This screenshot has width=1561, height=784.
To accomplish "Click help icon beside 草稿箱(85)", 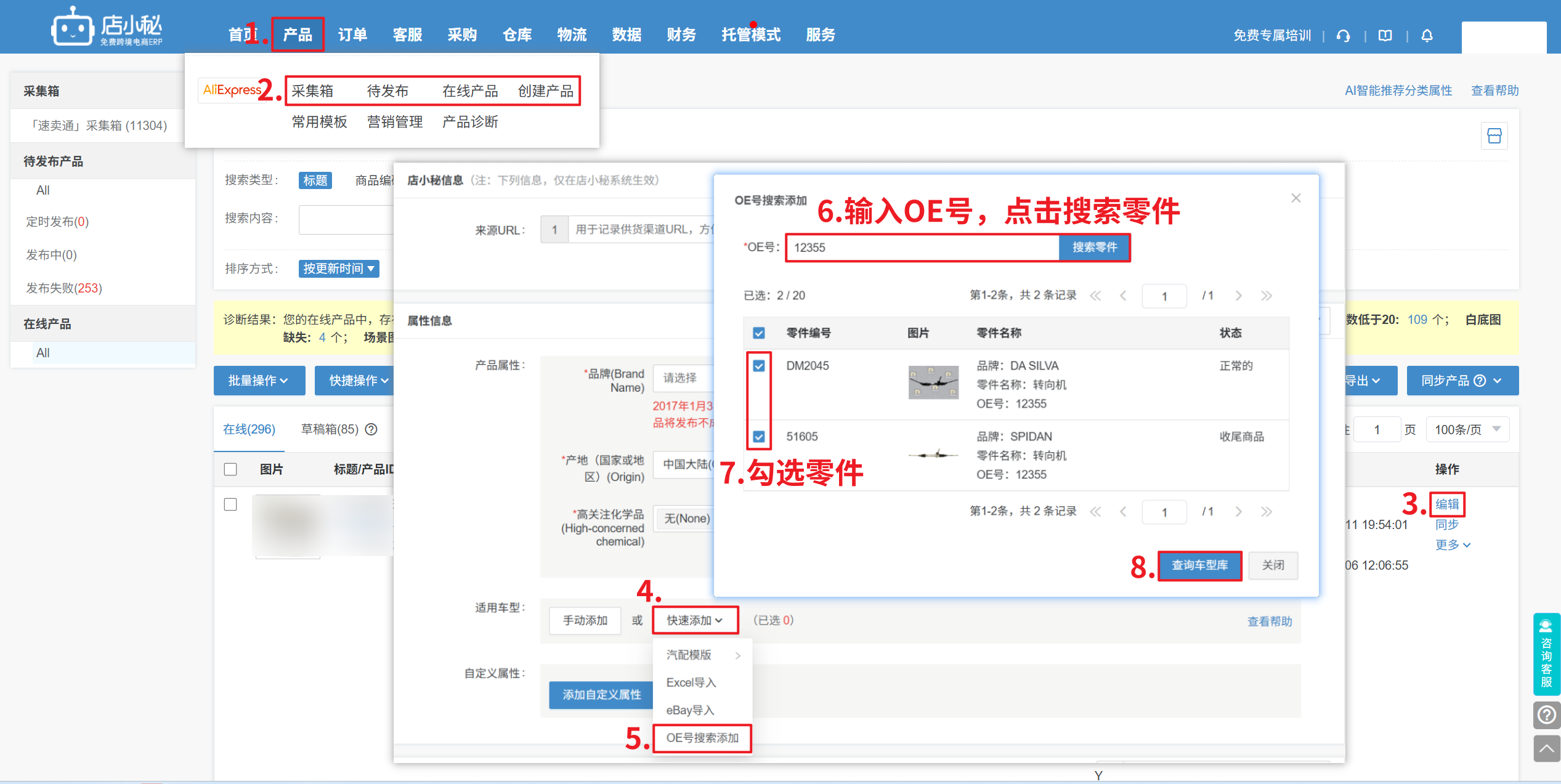I will pos(371,429).
